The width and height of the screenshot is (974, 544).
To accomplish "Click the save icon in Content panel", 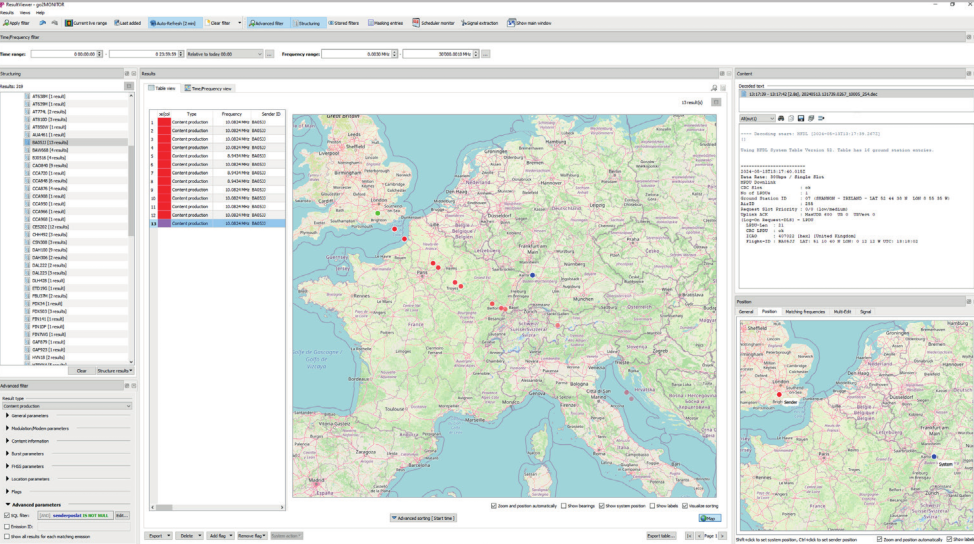I will point(800,118).
